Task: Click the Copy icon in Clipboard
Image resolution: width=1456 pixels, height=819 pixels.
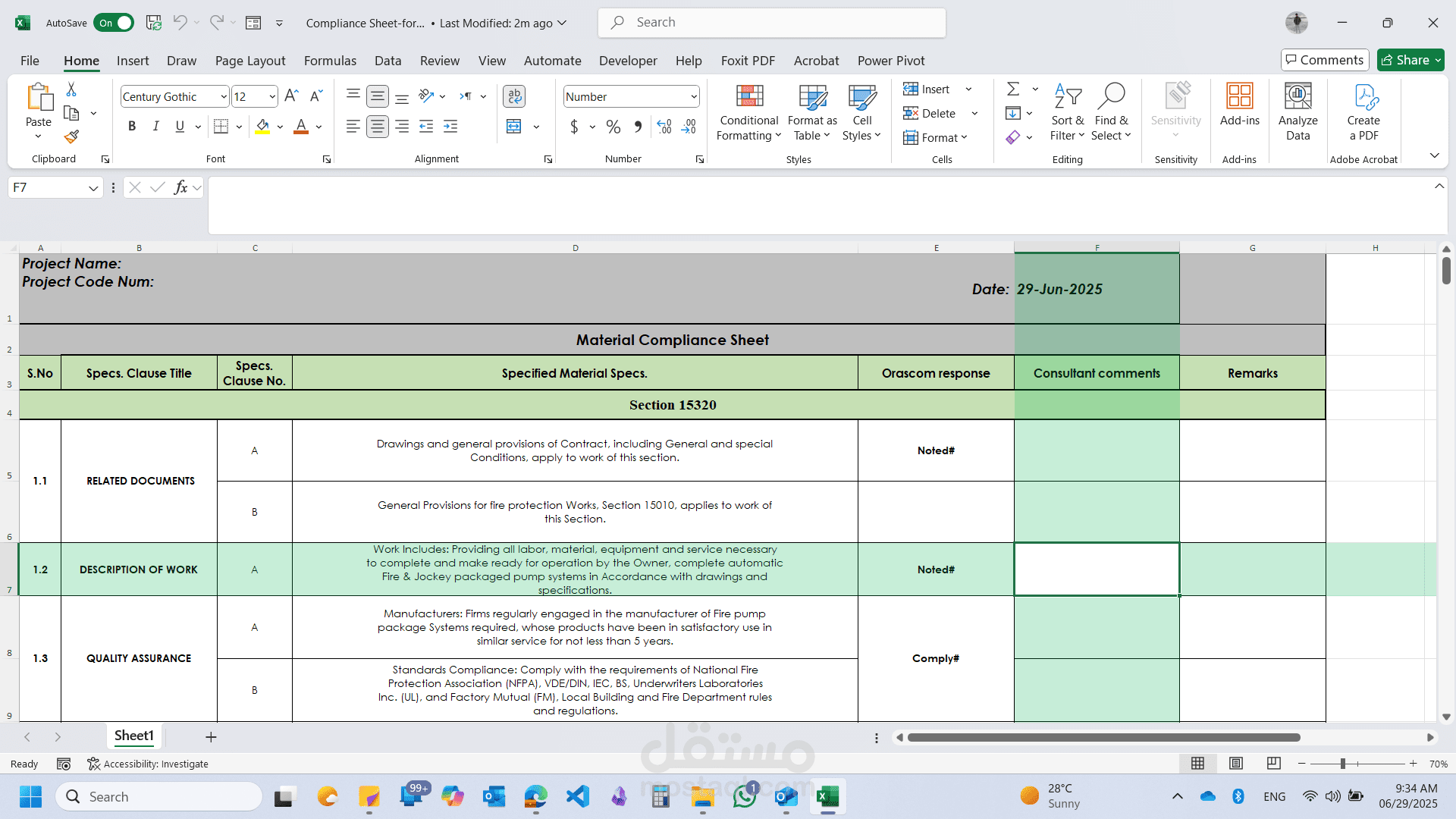Action: (x=71, y=113)
